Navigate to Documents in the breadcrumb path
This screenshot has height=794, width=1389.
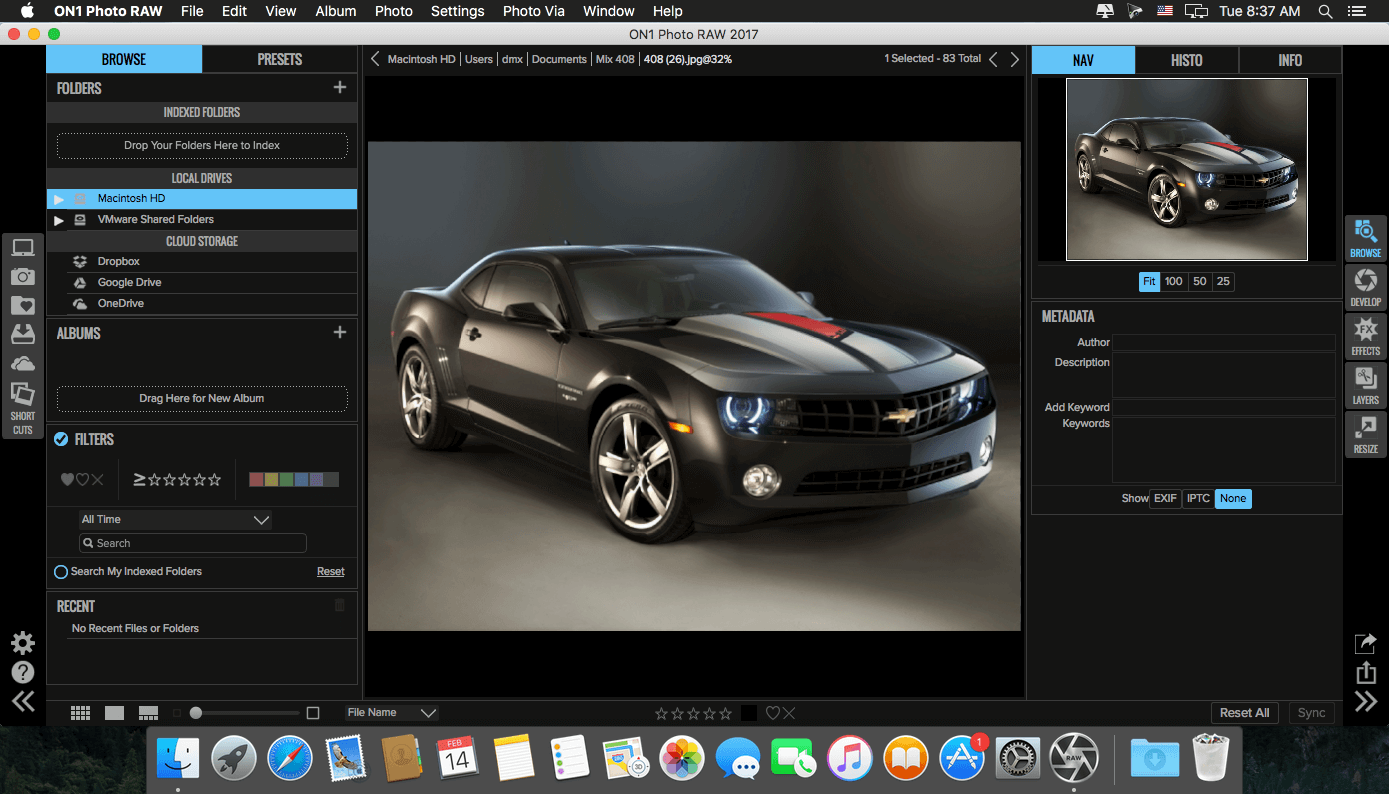[x=559, y=59]
